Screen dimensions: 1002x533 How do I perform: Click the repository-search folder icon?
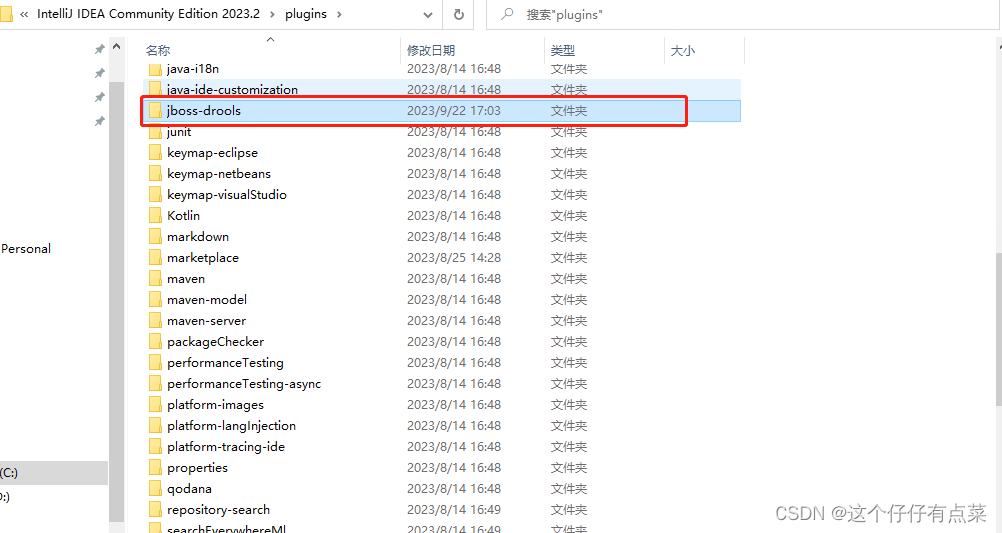point(155,510)
